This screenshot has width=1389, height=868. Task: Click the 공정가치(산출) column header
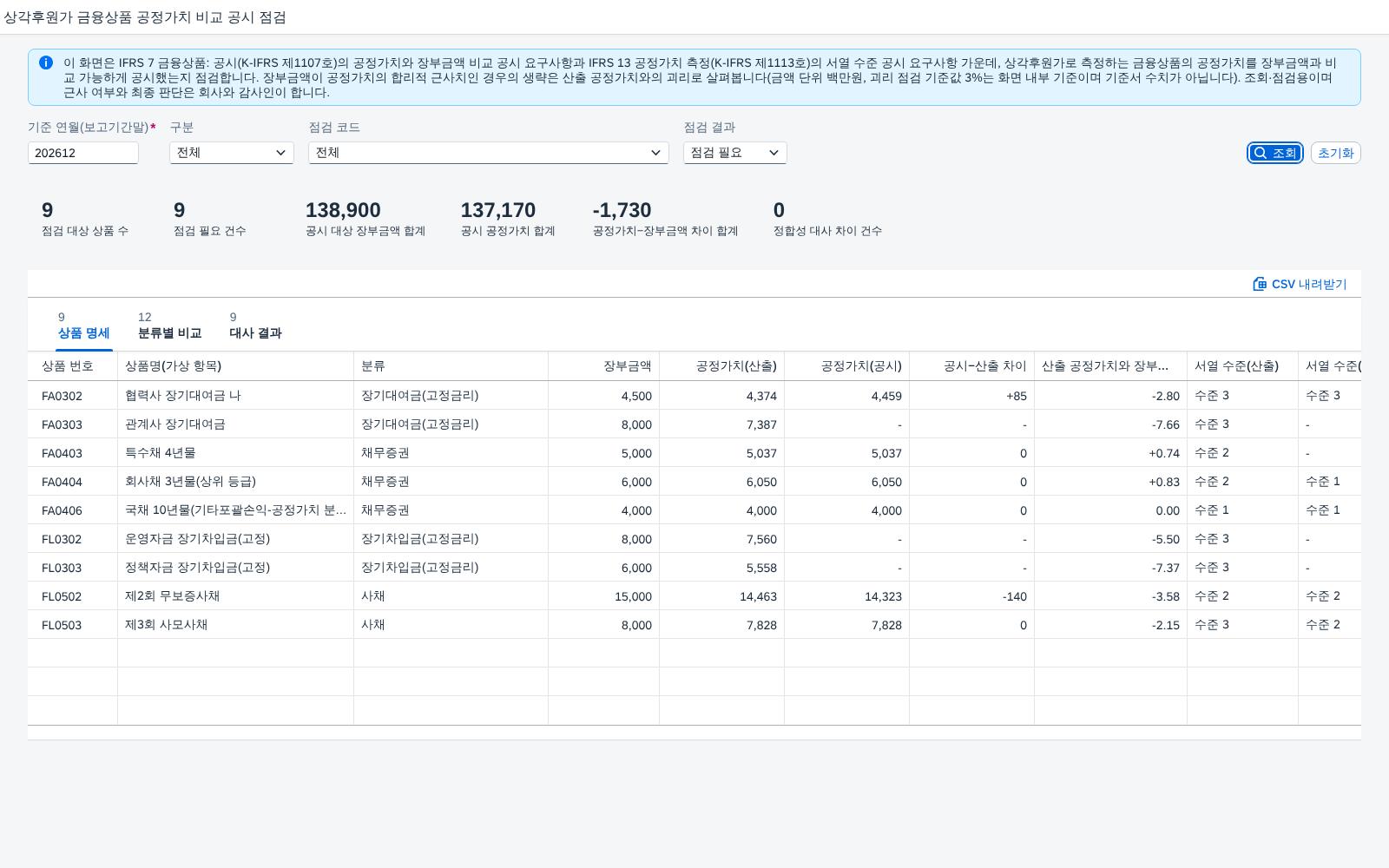coord(722,366)
